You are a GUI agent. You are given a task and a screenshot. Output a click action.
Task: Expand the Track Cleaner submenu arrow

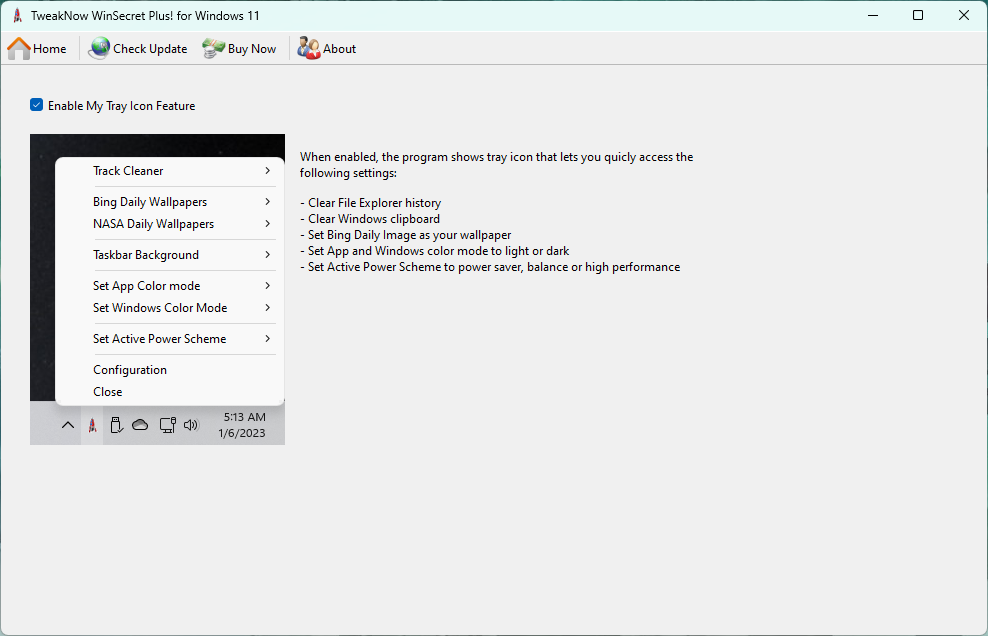click(x=268, y=171)
